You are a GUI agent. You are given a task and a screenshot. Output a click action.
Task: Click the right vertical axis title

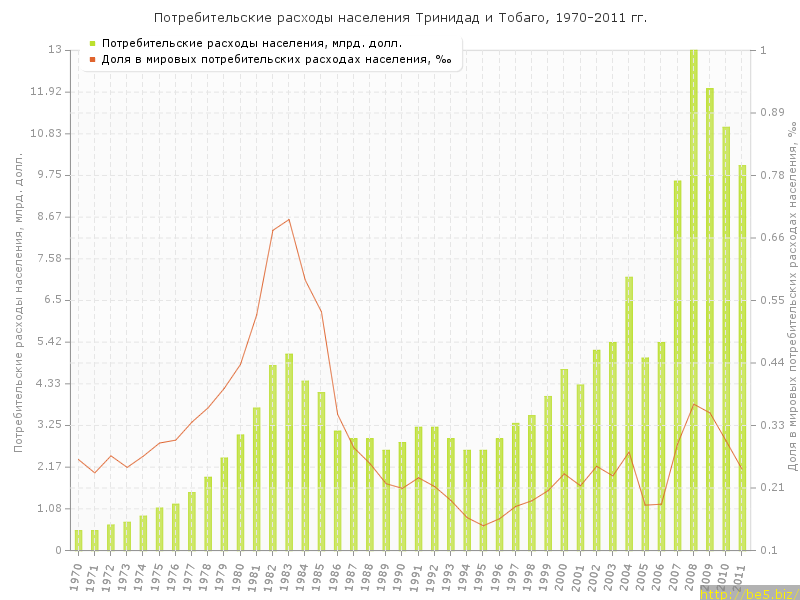791,300
